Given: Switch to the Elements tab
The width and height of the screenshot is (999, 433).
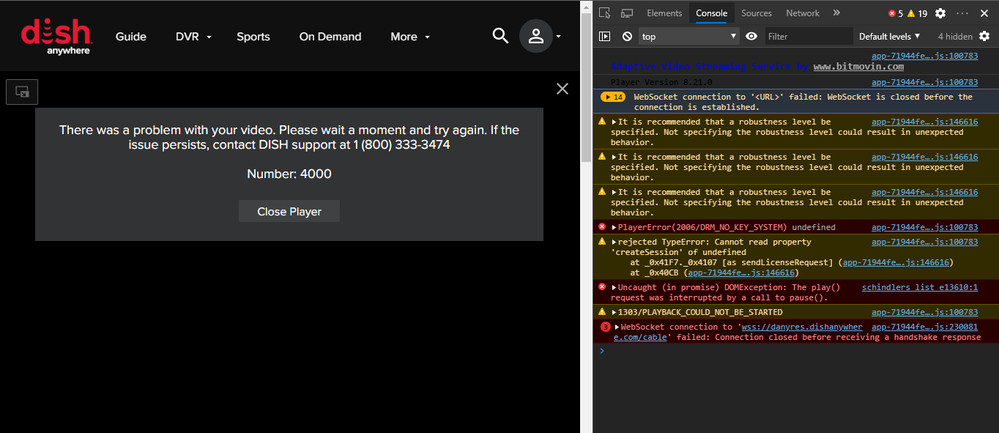Looking at the screenshot, I should pos(664,13).
